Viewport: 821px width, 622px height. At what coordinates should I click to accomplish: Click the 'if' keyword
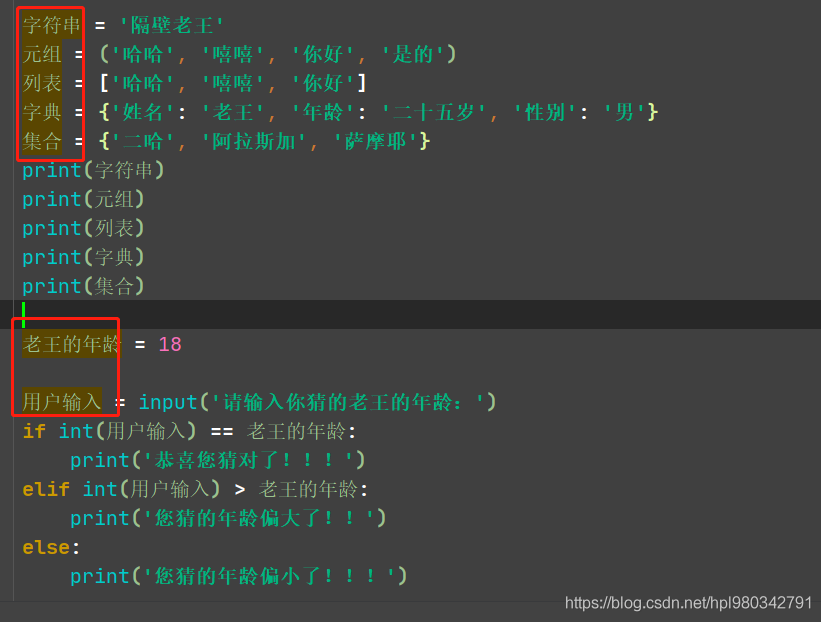point(34,431)
